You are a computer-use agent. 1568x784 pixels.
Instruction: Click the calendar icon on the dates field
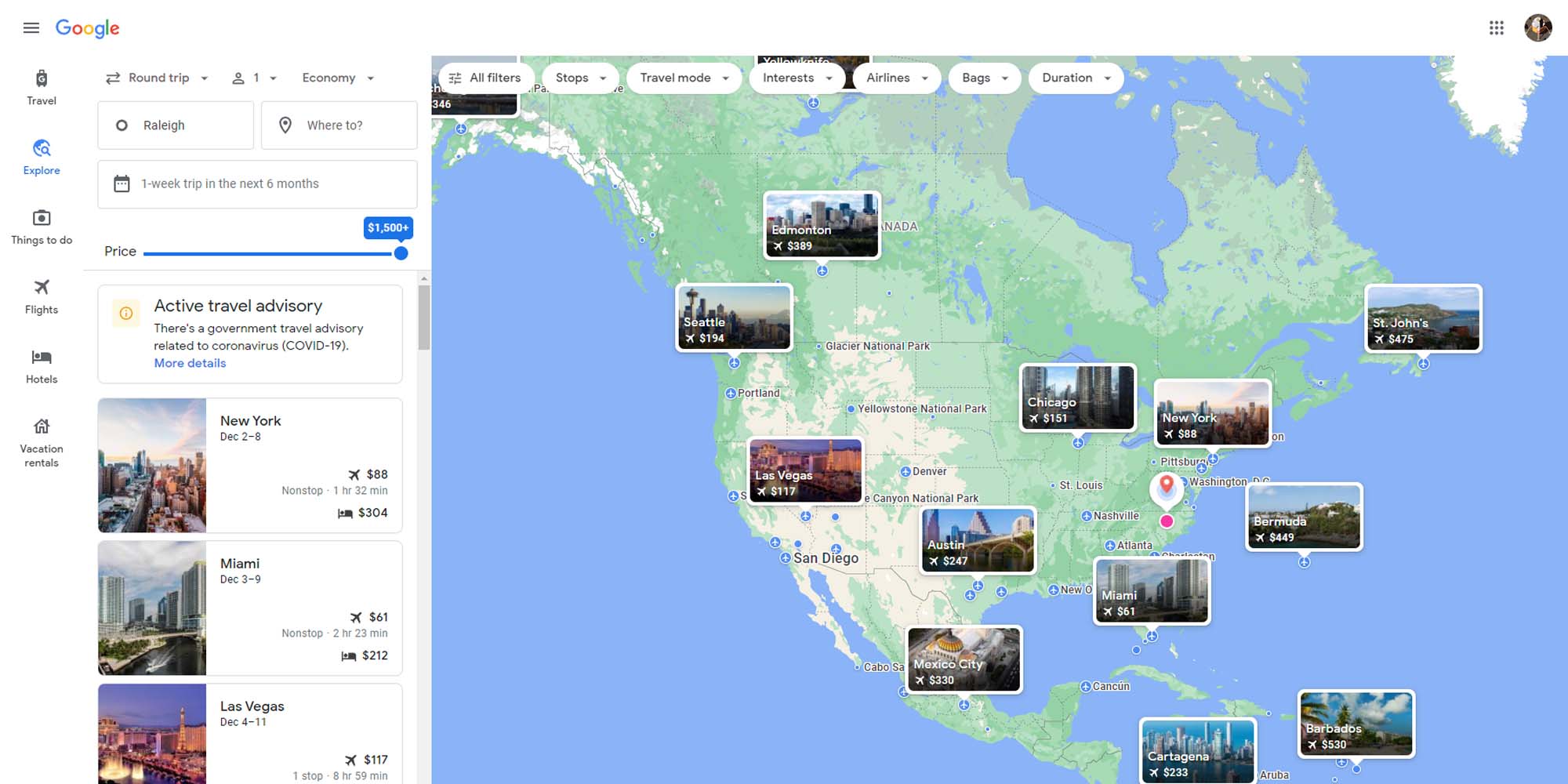tap(122, 183)
